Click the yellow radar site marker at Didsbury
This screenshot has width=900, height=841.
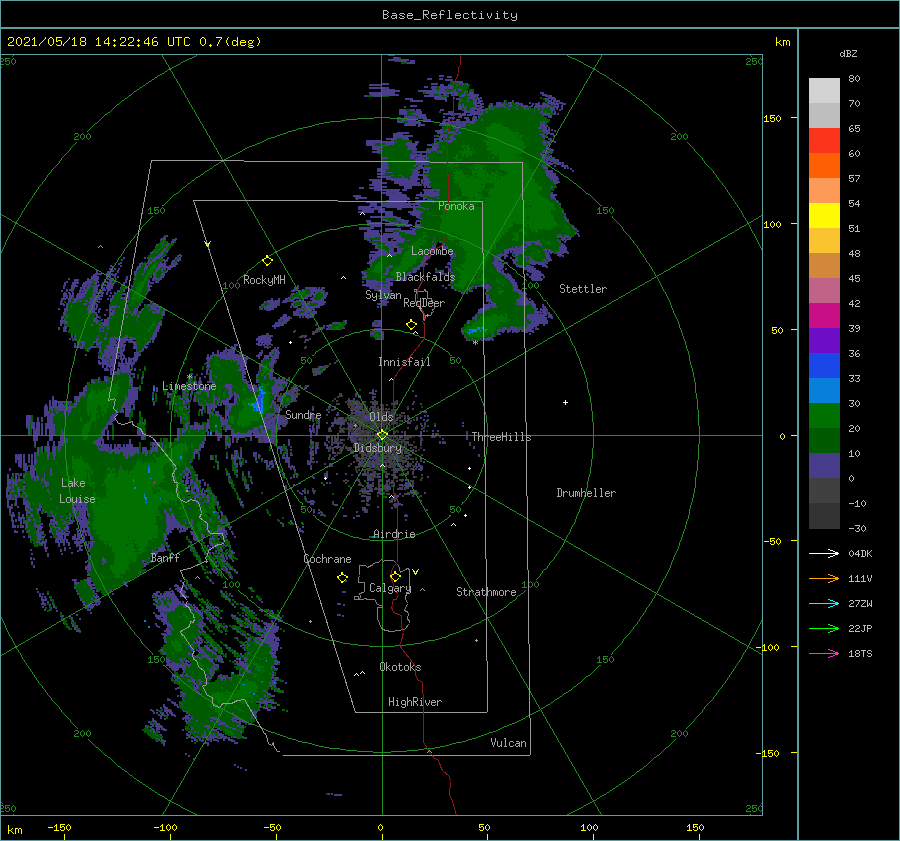click(x=382, y=435)
